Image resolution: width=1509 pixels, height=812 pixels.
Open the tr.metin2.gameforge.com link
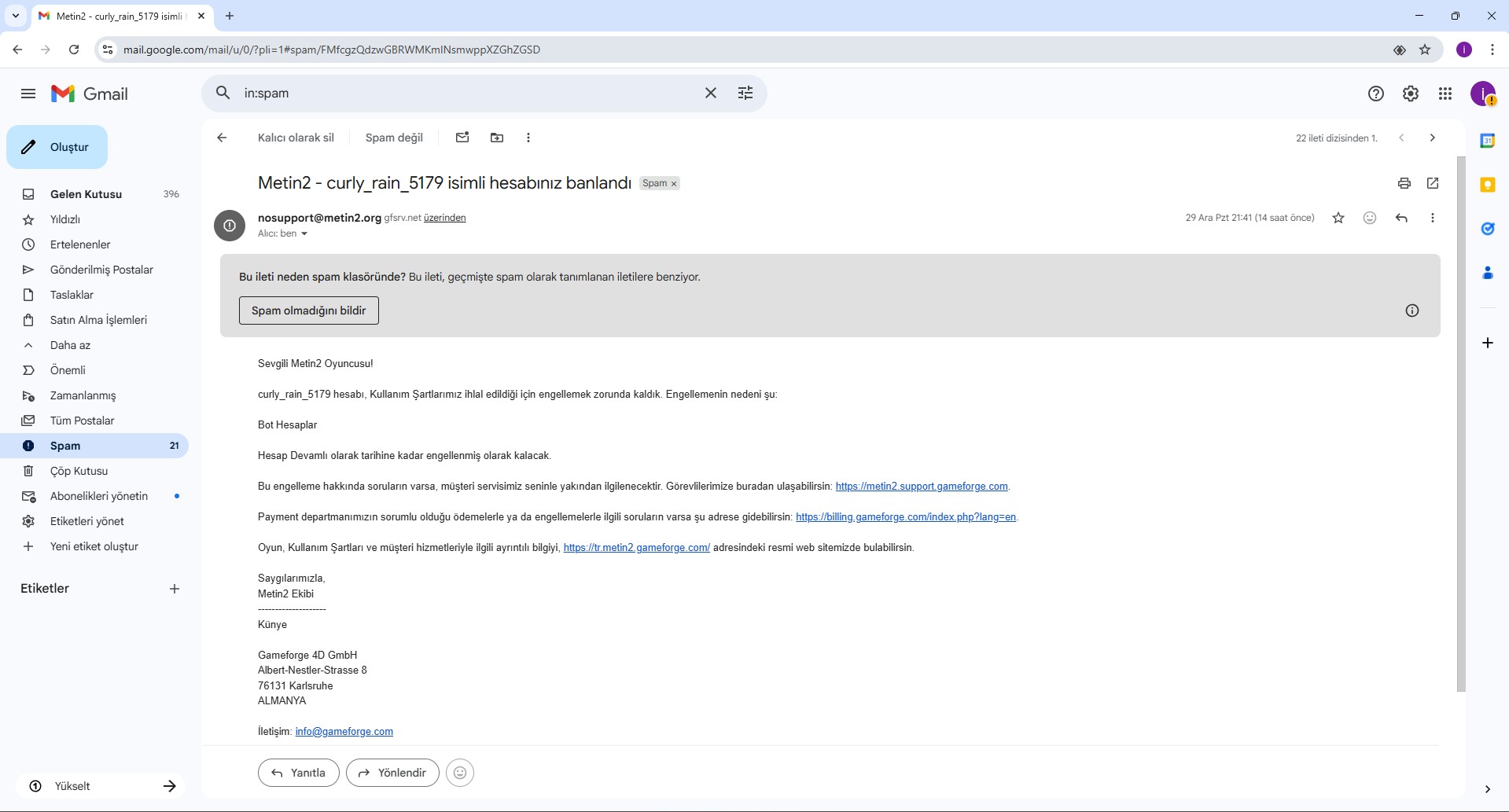[x=637, y=548]
